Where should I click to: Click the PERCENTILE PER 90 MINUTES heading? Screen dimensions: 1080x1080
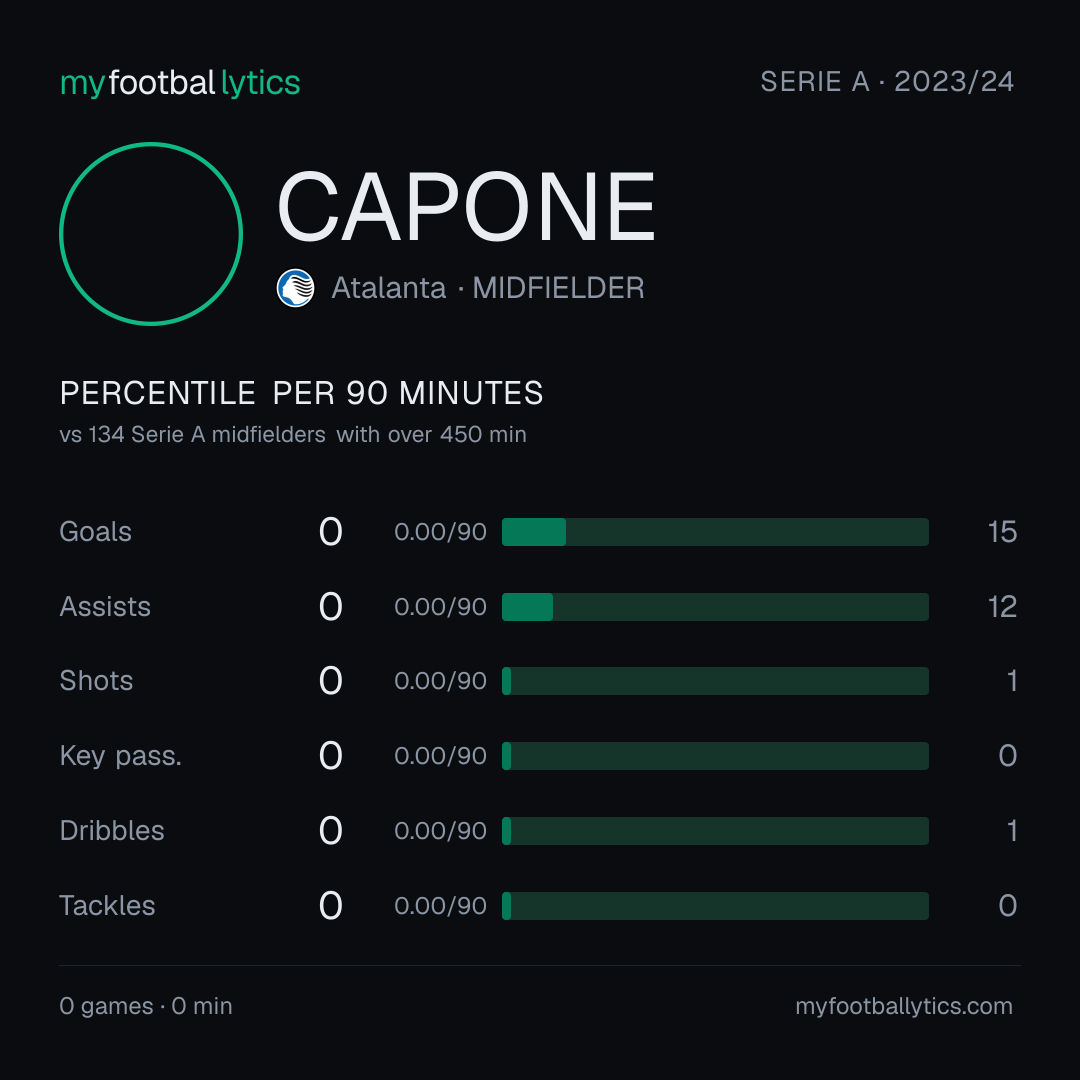pyautogui.click(x=301, y=393)
